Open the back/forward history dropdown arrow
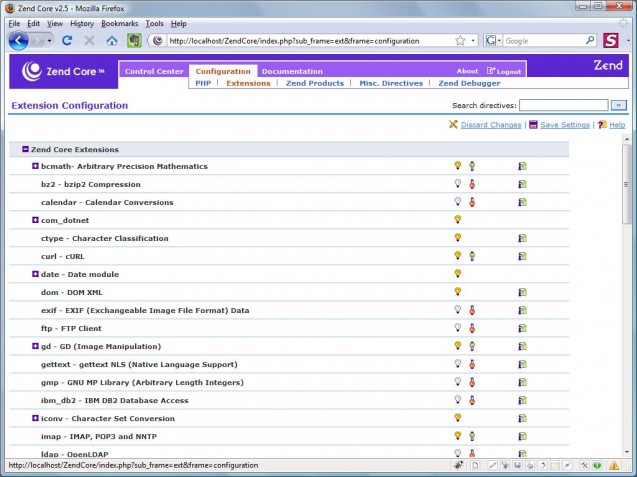This screenshot has width=637, height=477. pyautogui.click(x=49, y=41)
